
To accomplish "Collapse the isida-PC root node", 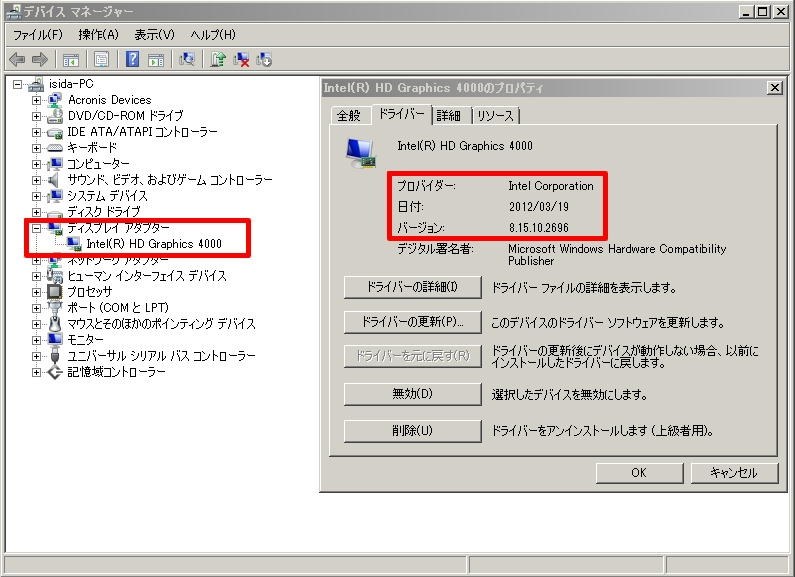I will click(x=18, y=84).
